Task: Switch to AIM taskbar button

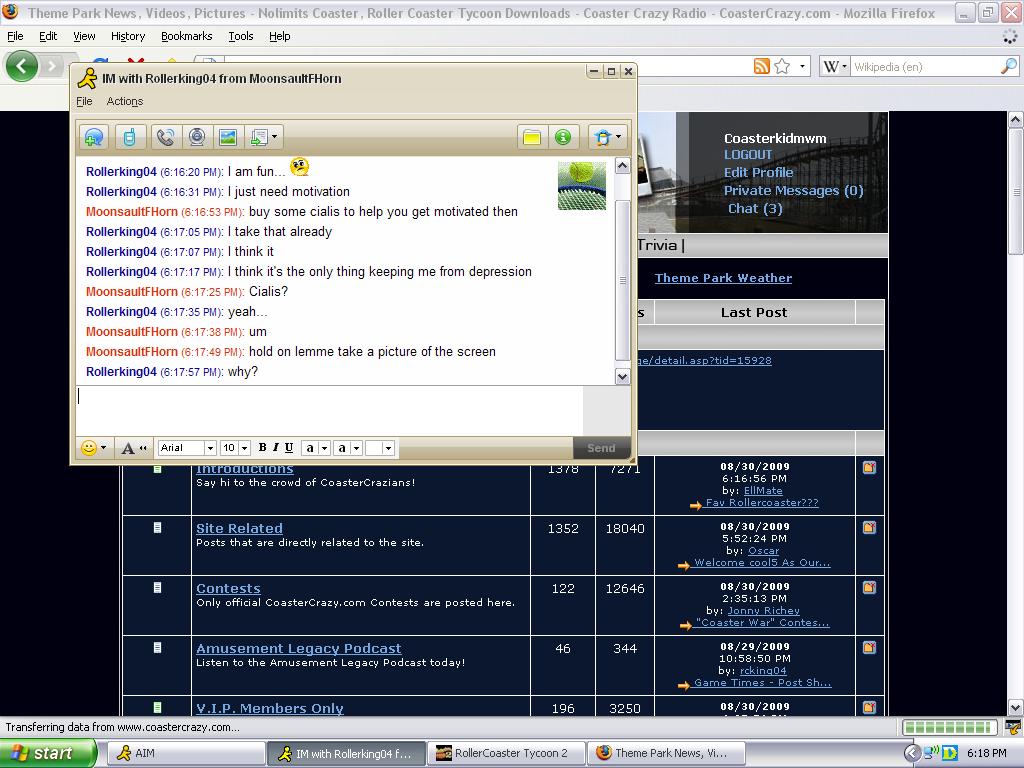Action: point(188,753)
